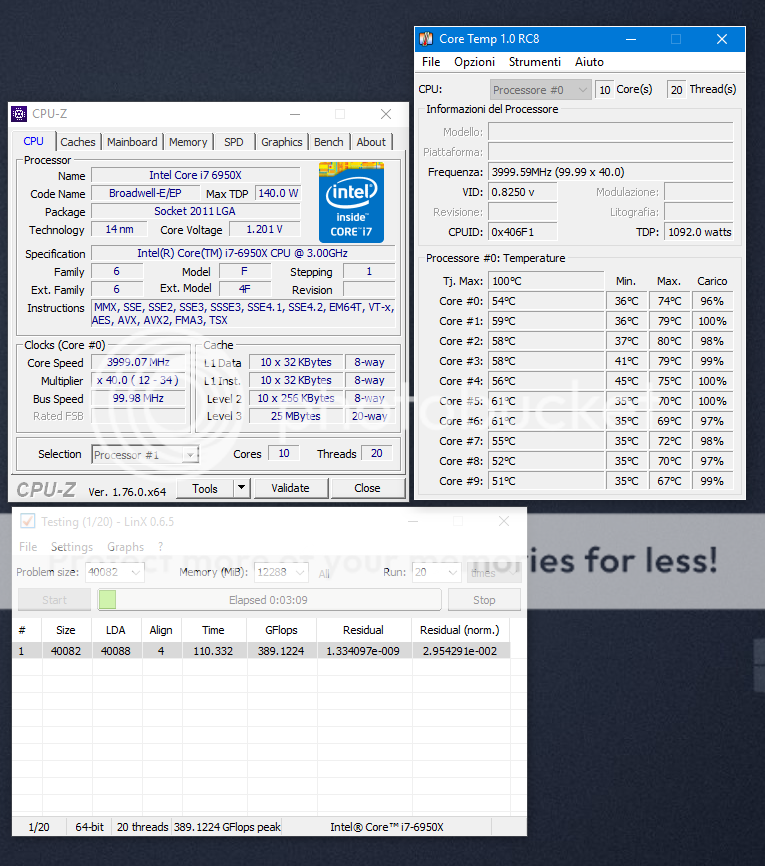Click the Intel Core i7 logo badge
Screen dimensions: 765x866
tap(351, 202)
